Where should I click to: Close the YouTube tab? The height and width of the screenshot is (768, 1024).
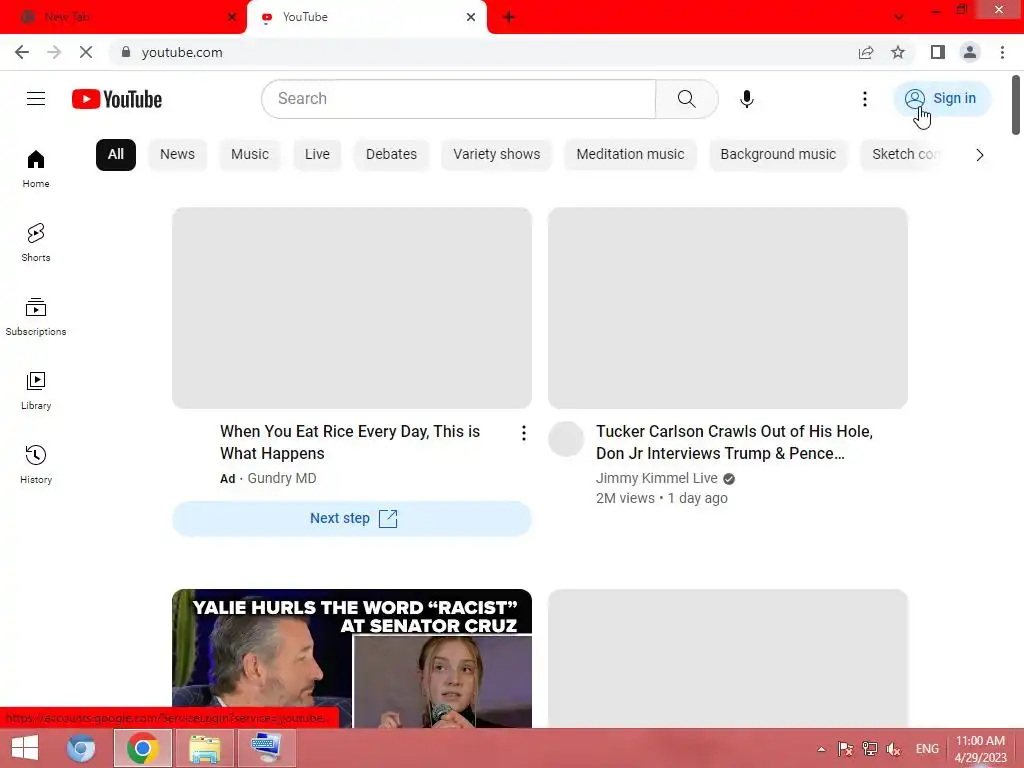471,17
